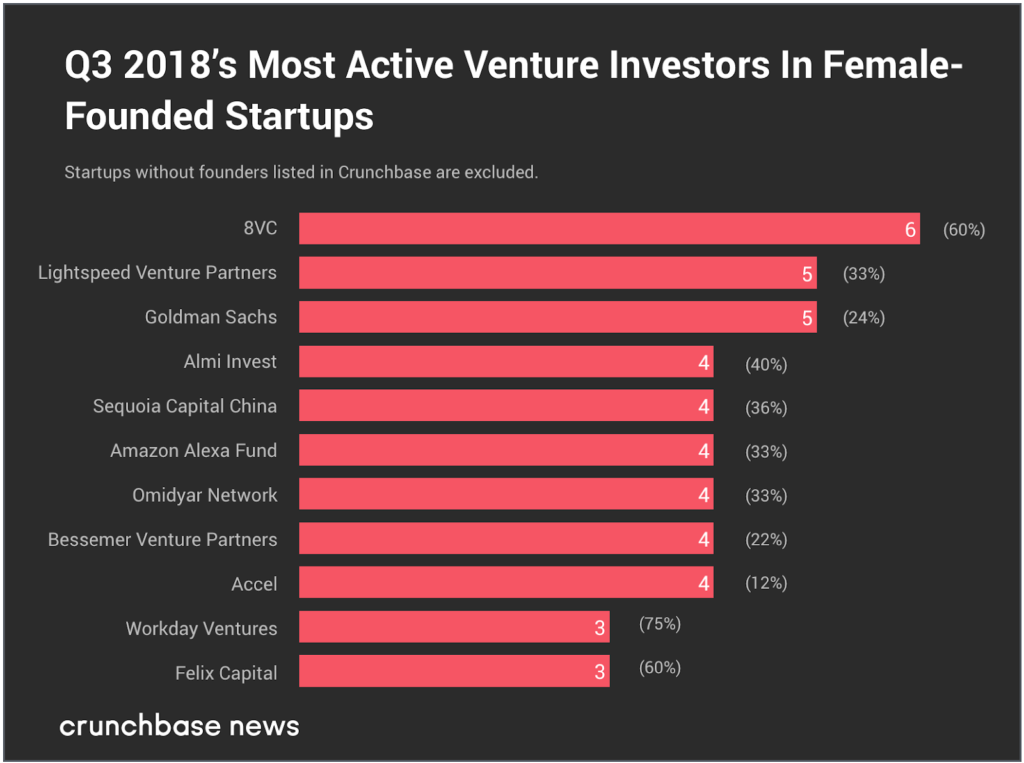Click the Felix Capital investor label
The image size is (1024, 763).
click(226, 673)
